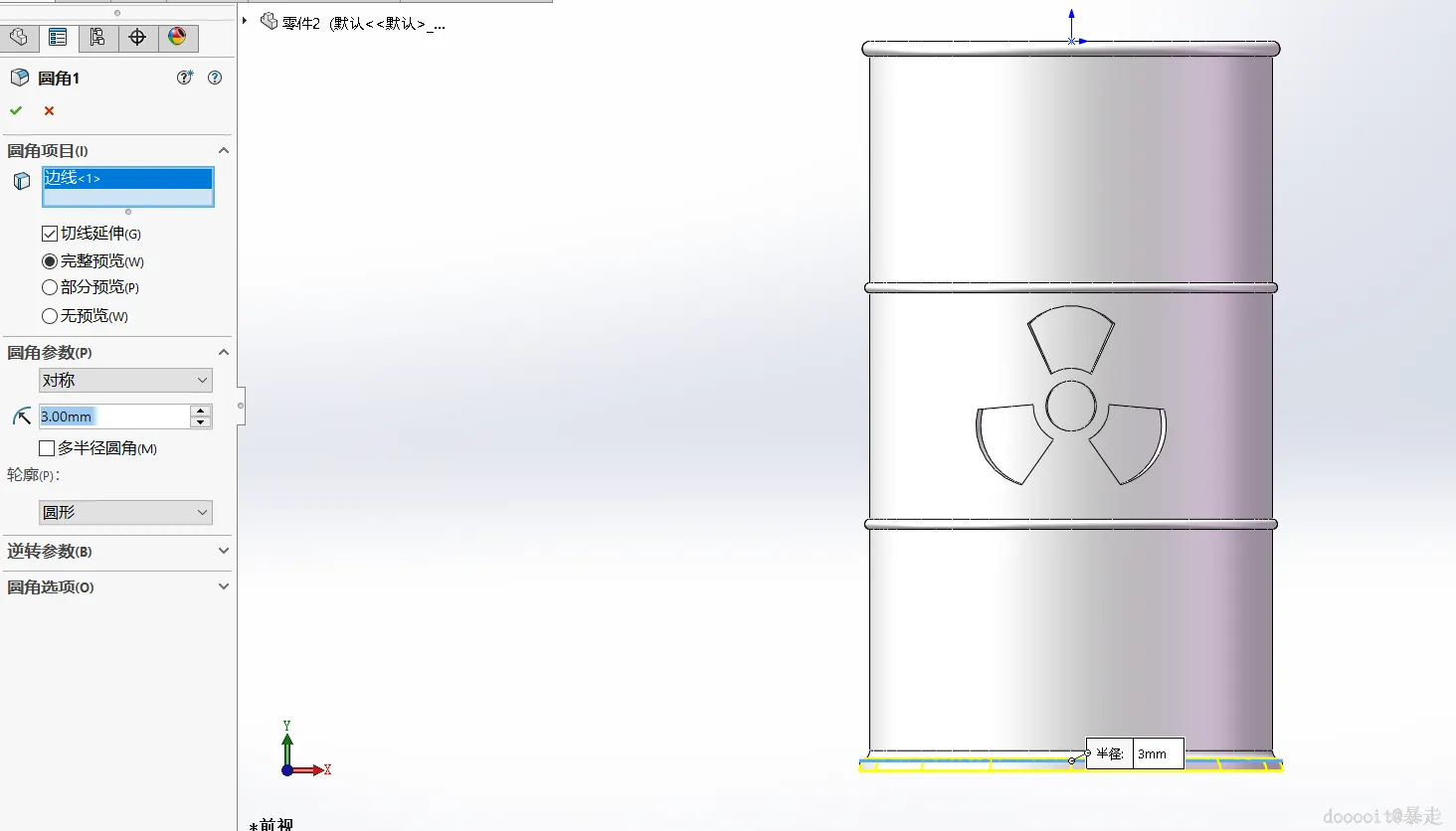Decrease radius with the down spinner arrow
This screenshot has width=1456, height=831.
click(x=201, y=422)
